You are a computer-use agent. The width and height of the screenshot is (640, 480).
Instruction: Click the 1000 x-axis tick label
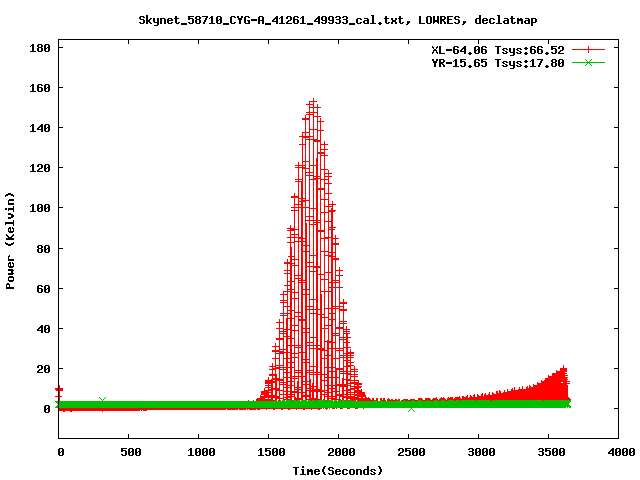(201, 452)
